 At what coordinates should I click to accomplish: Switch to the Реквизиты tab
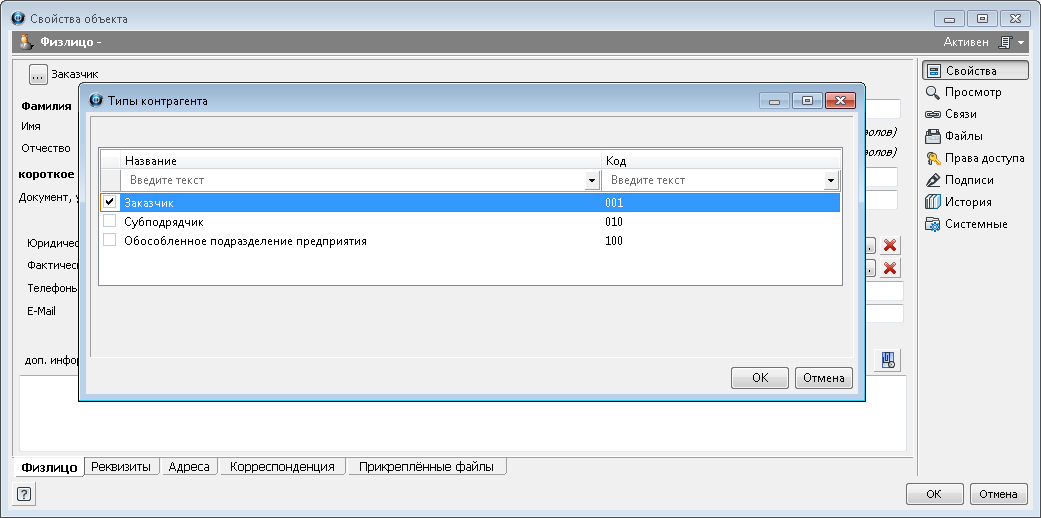[x=121, y=467]
